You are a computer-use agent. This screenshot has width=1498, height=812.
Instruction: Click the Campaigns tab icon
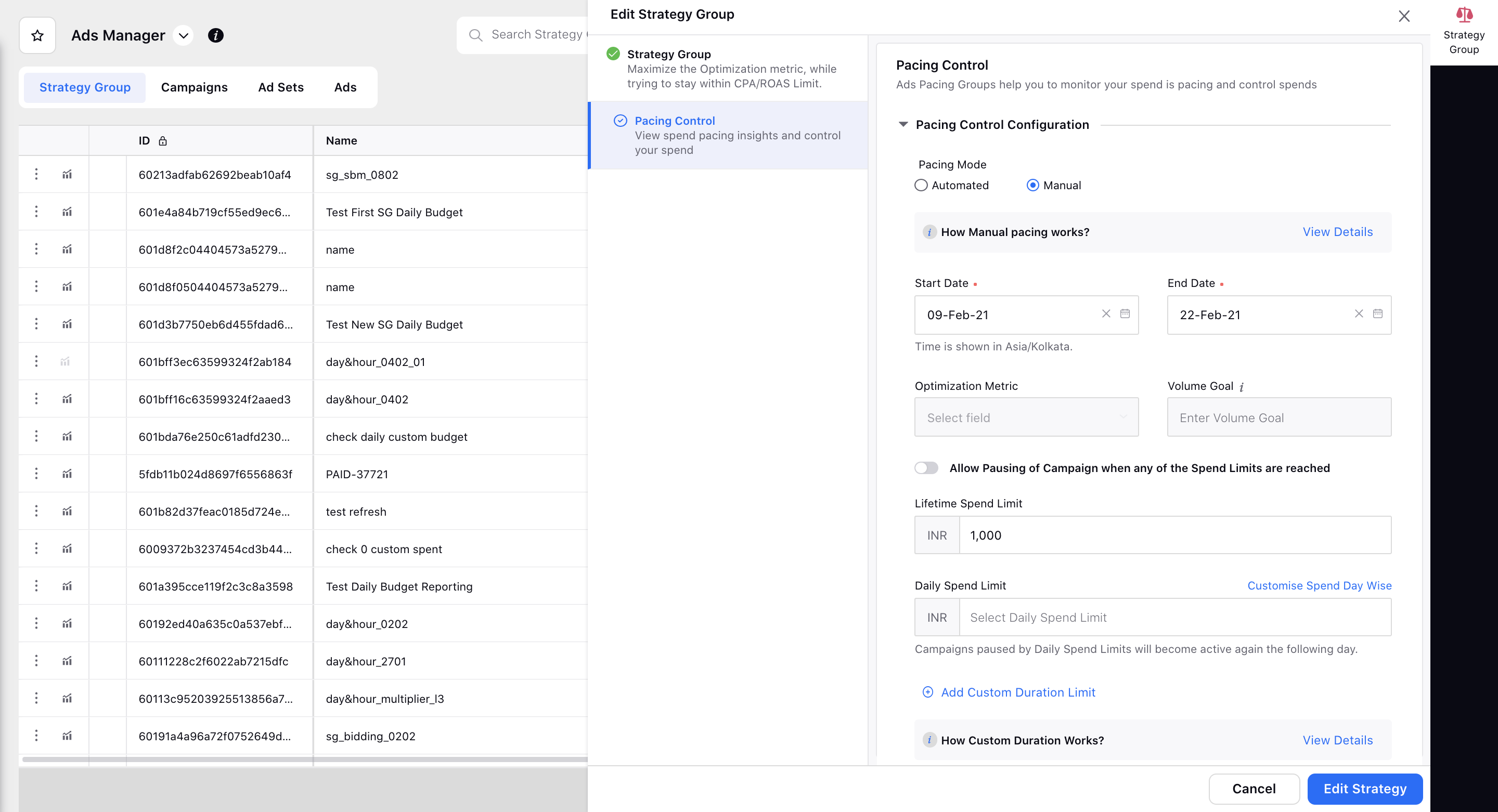pos(194,88)
